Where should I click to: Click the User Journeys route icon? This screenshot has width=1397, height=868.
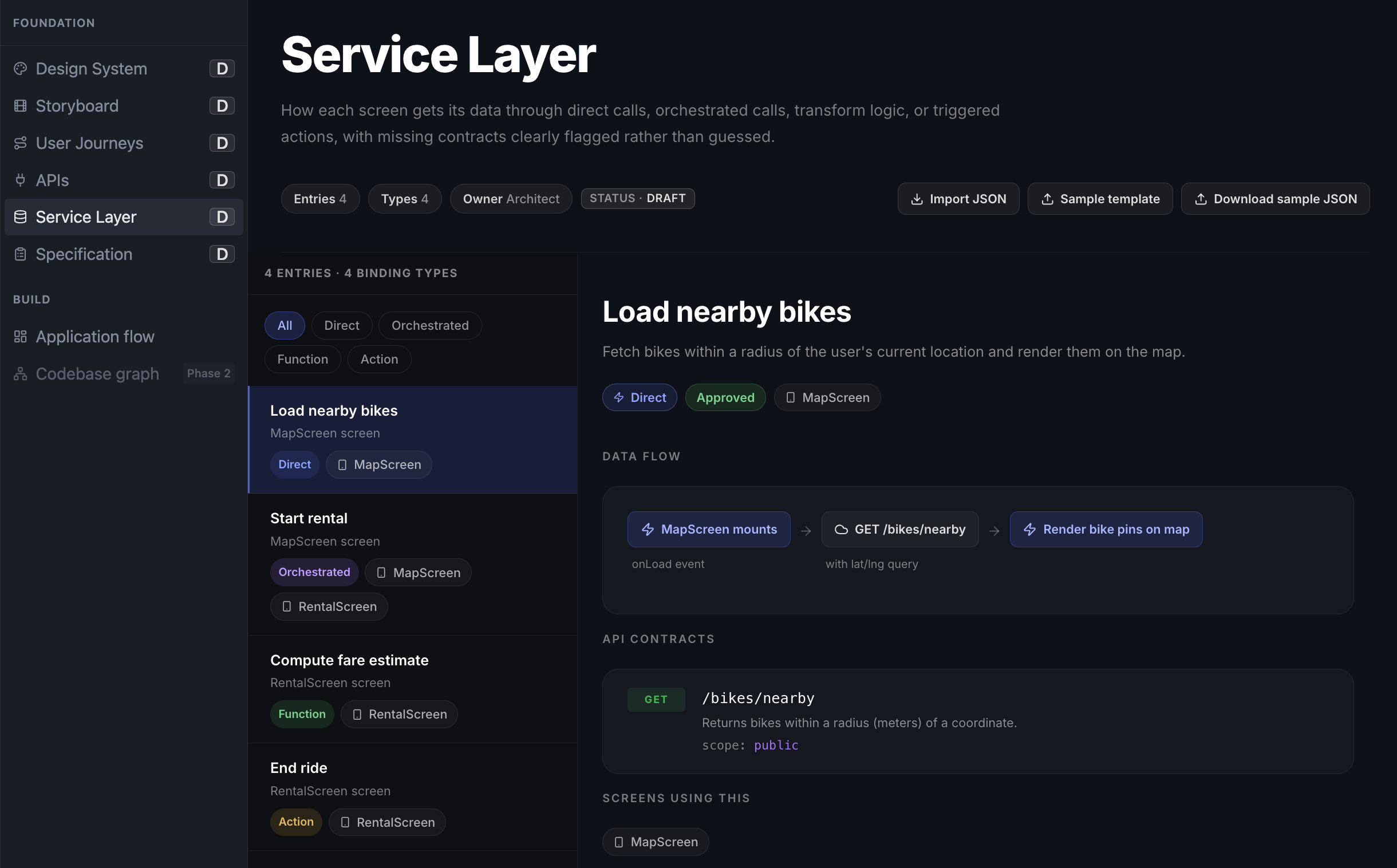tap(21, 143)
